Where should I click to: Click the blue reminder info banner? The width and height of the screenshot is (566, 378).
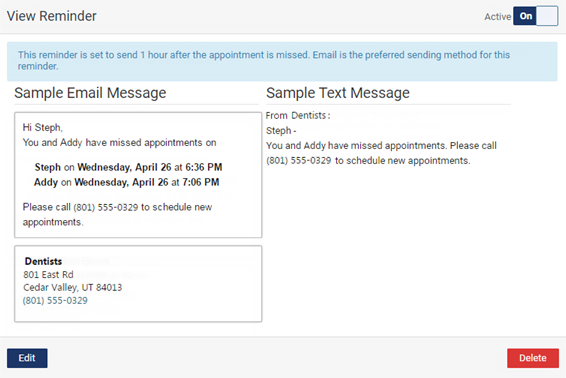tap(282, 61)
